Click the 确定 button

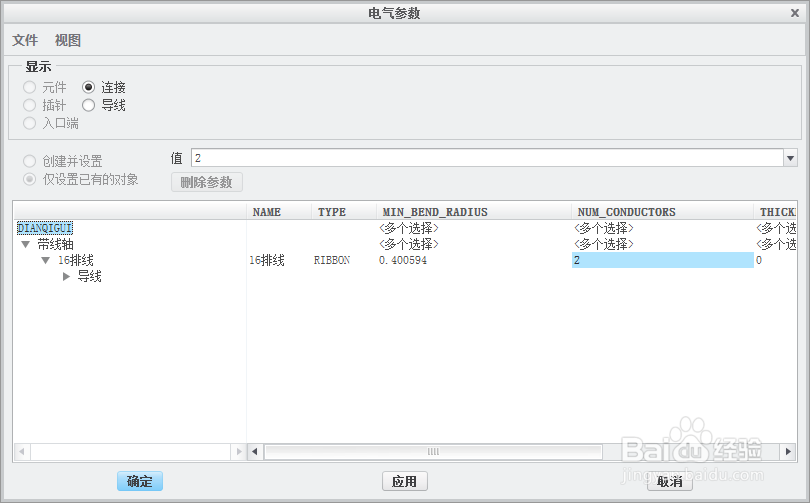pos(139,481)
